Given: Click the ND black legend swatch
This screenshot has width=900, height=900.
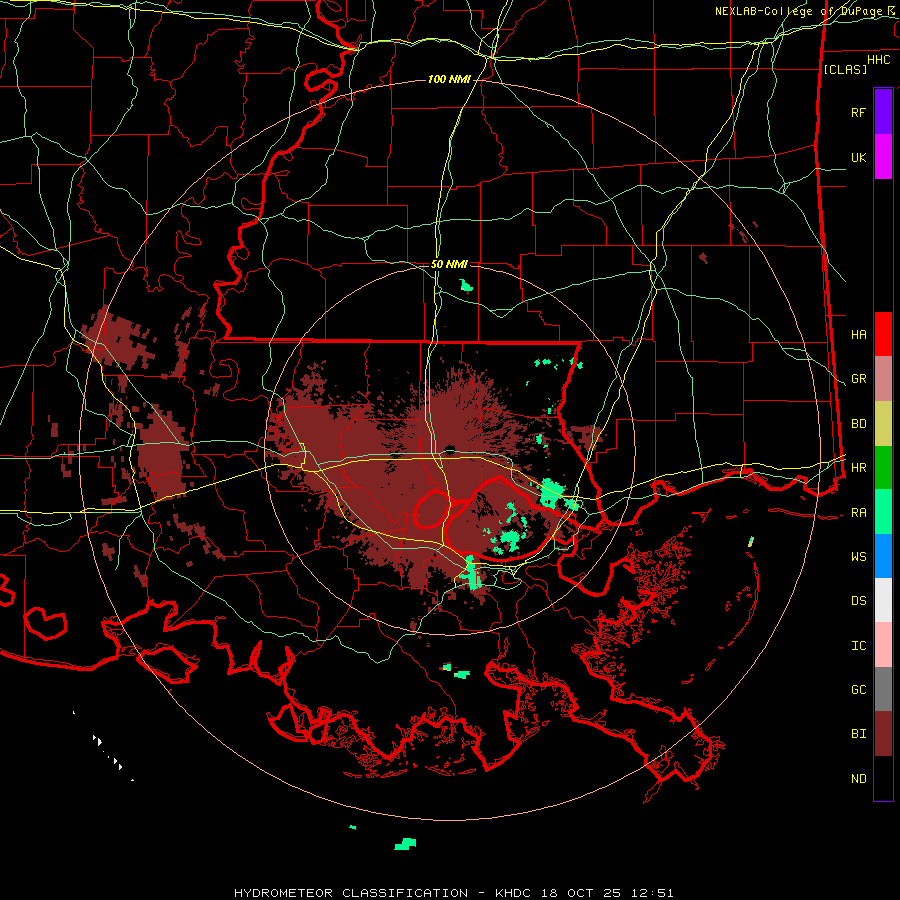Looking at the screenshot, I should [883, 778].
